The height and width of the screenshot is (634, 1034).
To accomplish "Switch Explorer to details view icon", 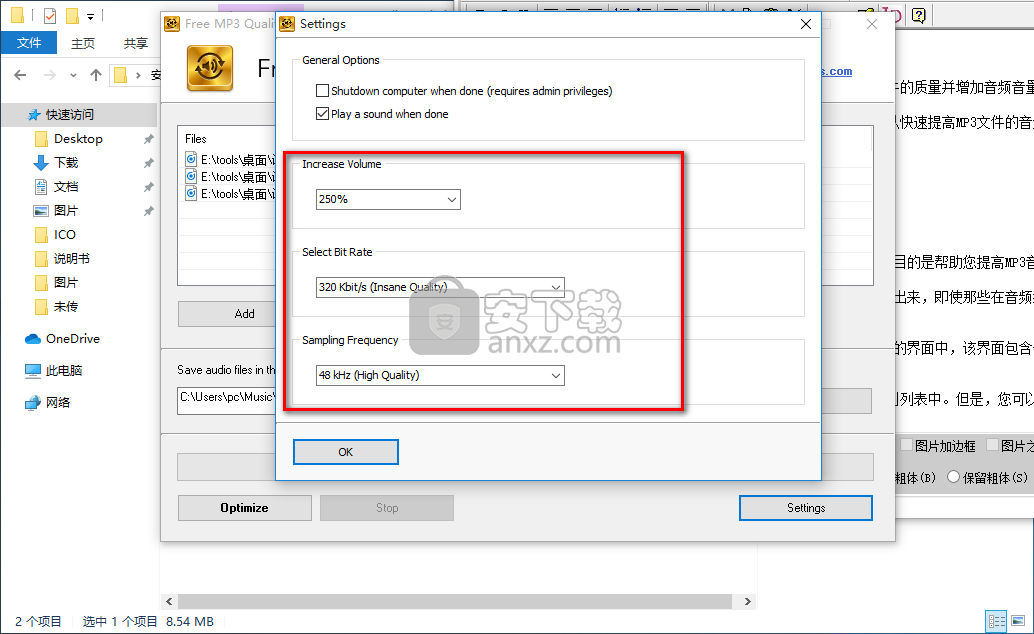I will [996, 621].
